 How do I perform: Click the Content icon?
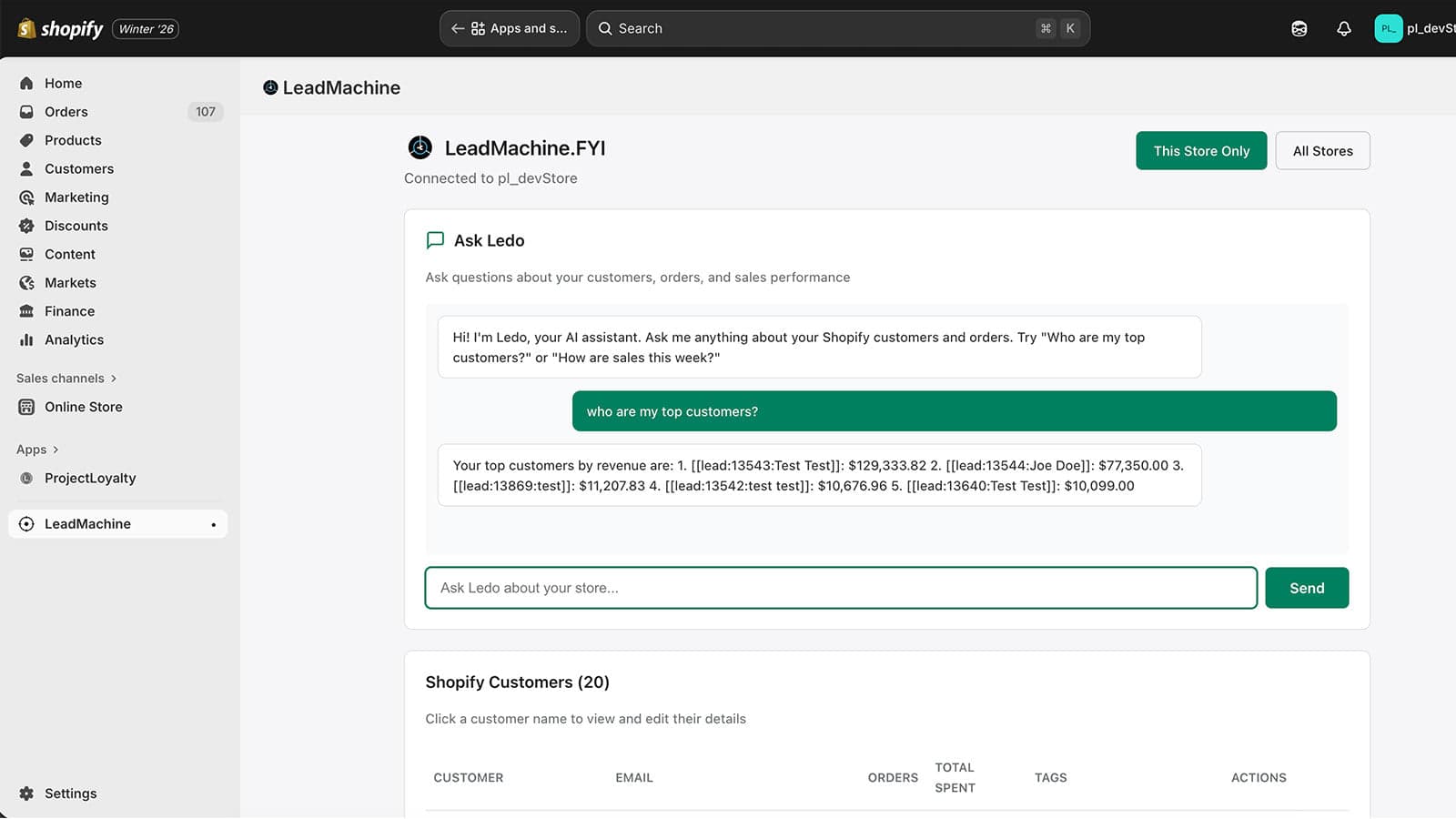click(26, 254)
